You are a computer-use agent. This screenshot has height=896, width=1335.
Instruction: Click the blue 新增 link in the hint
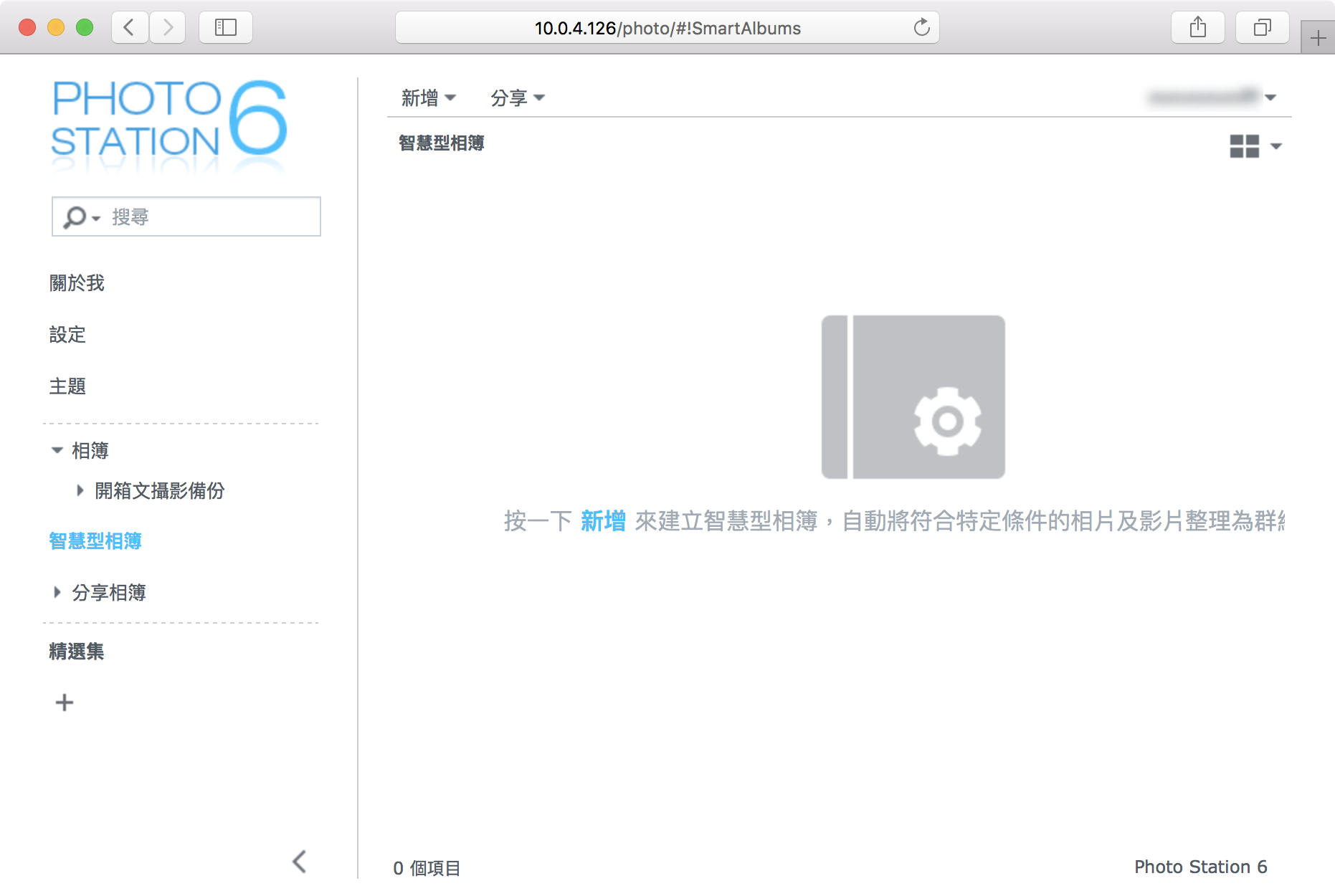pos(602,521)
